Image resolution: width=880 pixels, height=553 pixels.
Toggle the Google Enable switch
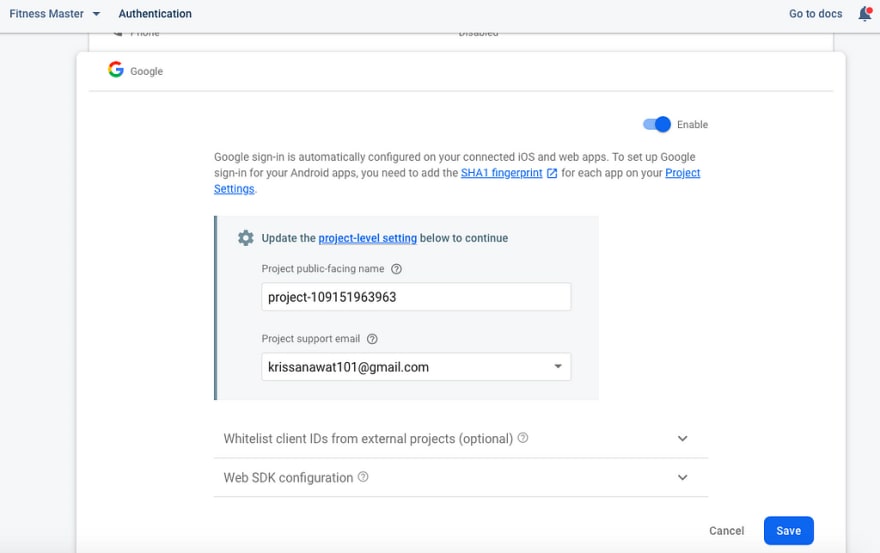coord(657,124)
